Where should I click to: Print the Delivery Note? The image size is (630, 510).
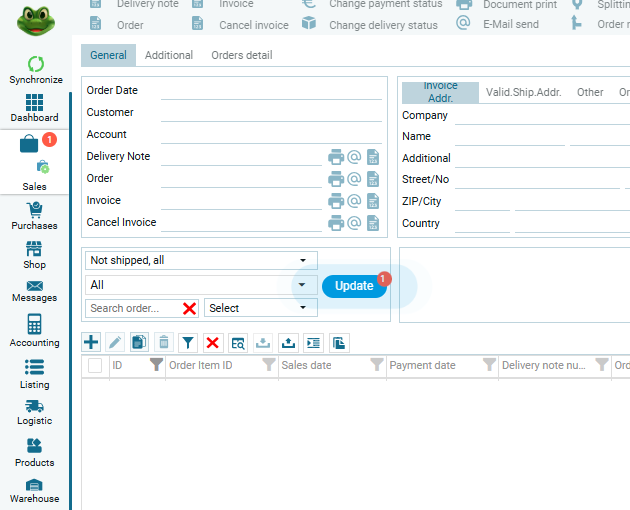point(336,156)
